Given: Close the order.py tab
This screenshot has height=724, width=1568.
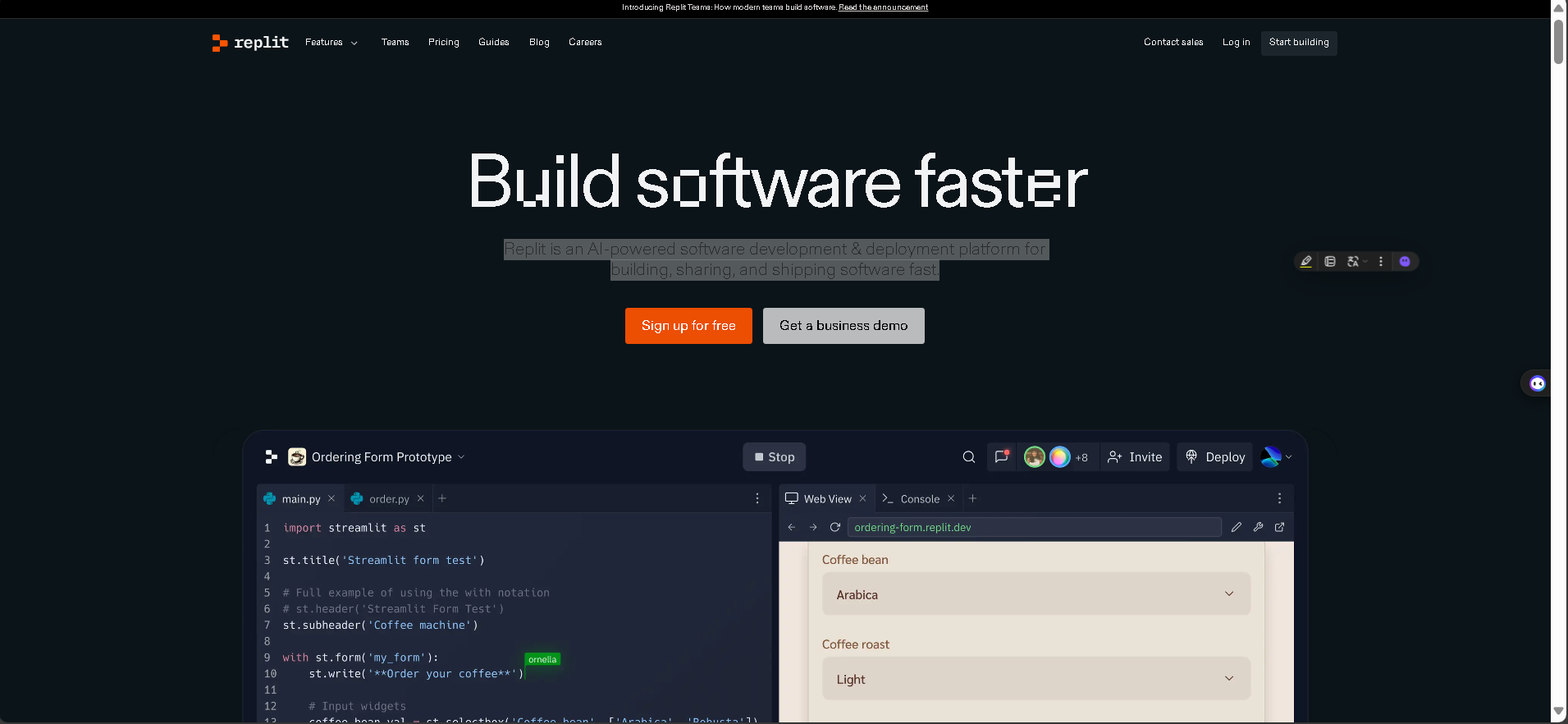Looking at the screenshot, I should click(421, 498).
